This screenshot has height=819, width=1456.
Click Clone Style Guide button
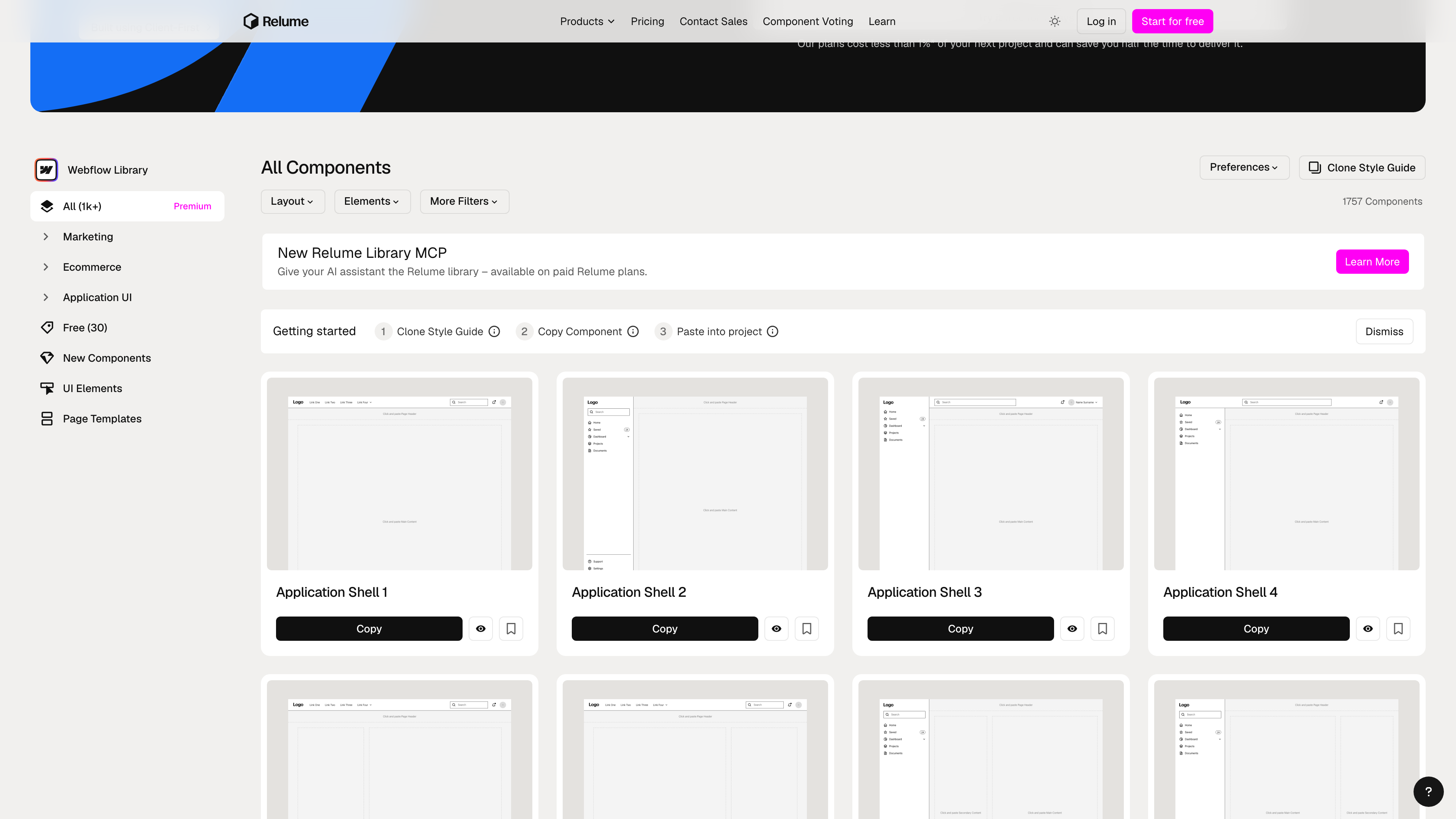click(x=1362, y=167)
